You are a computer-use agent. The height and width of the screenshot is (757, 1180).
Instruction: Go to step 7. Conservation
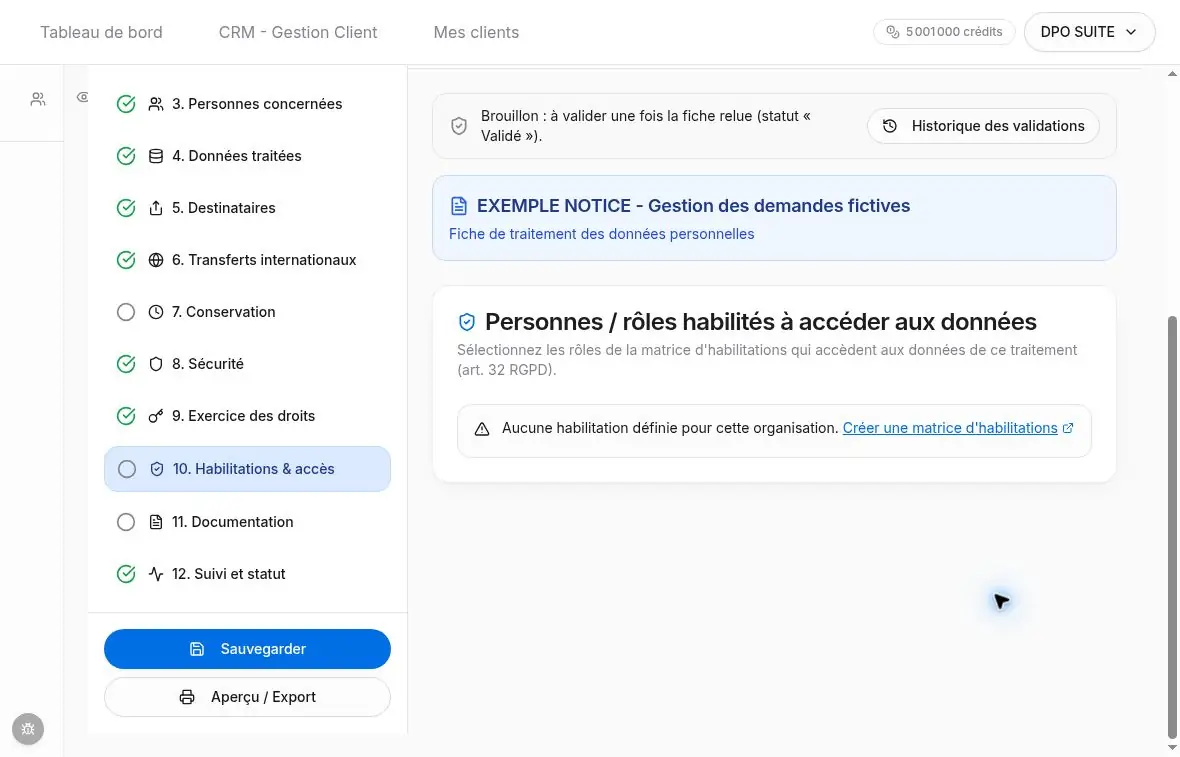tap(247, 312)
